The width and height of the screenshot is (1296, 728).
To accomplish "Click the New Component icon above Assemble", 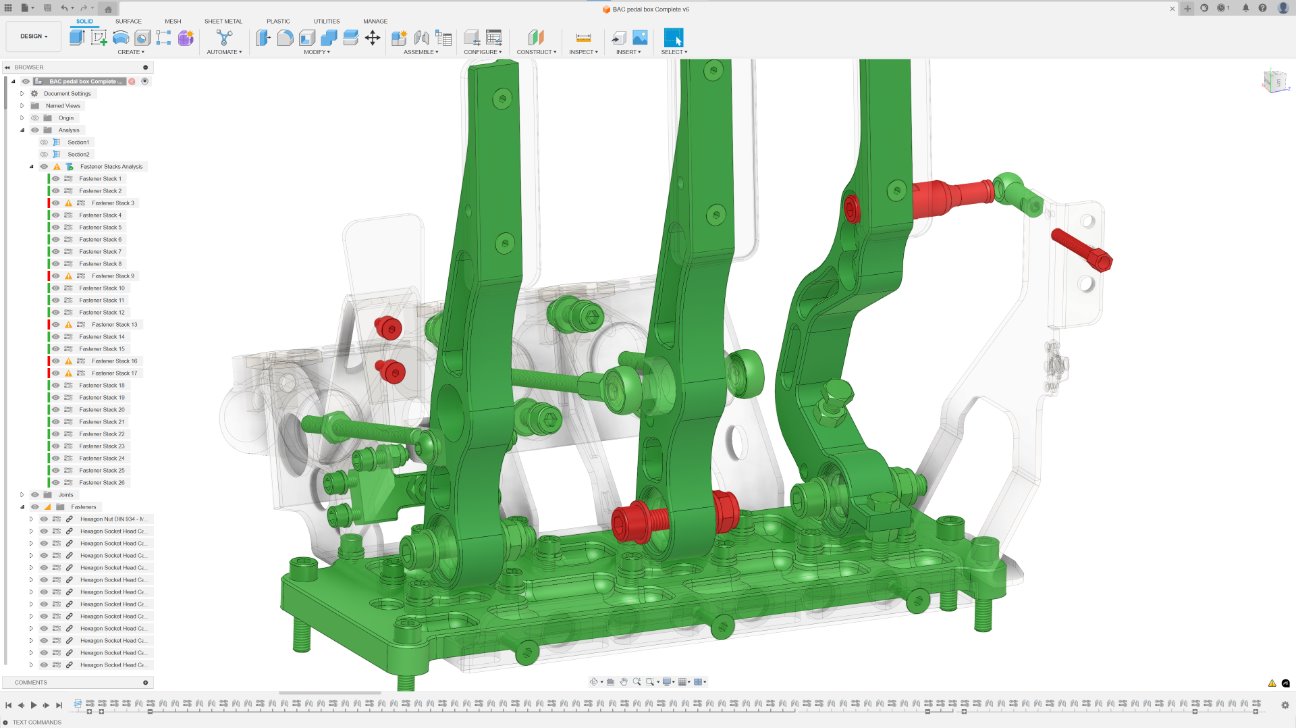I will coord(397,36).
